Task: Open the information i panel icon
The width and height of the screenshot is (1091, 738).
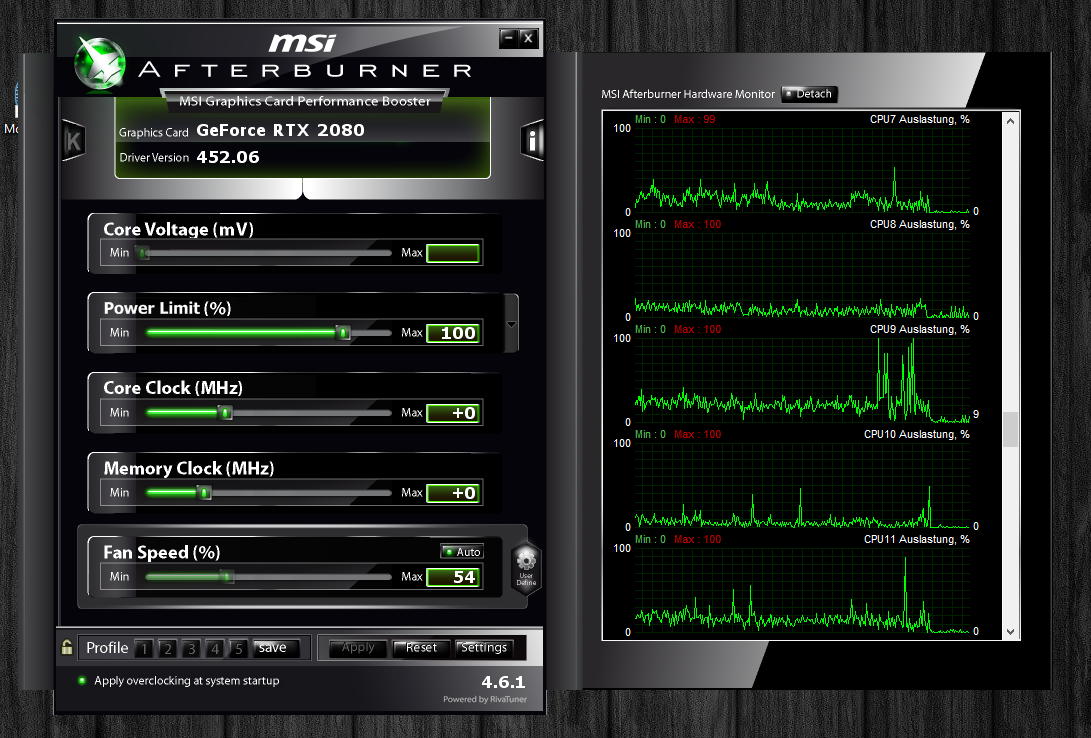Action: pyautogui.click(x=532, y=141)
